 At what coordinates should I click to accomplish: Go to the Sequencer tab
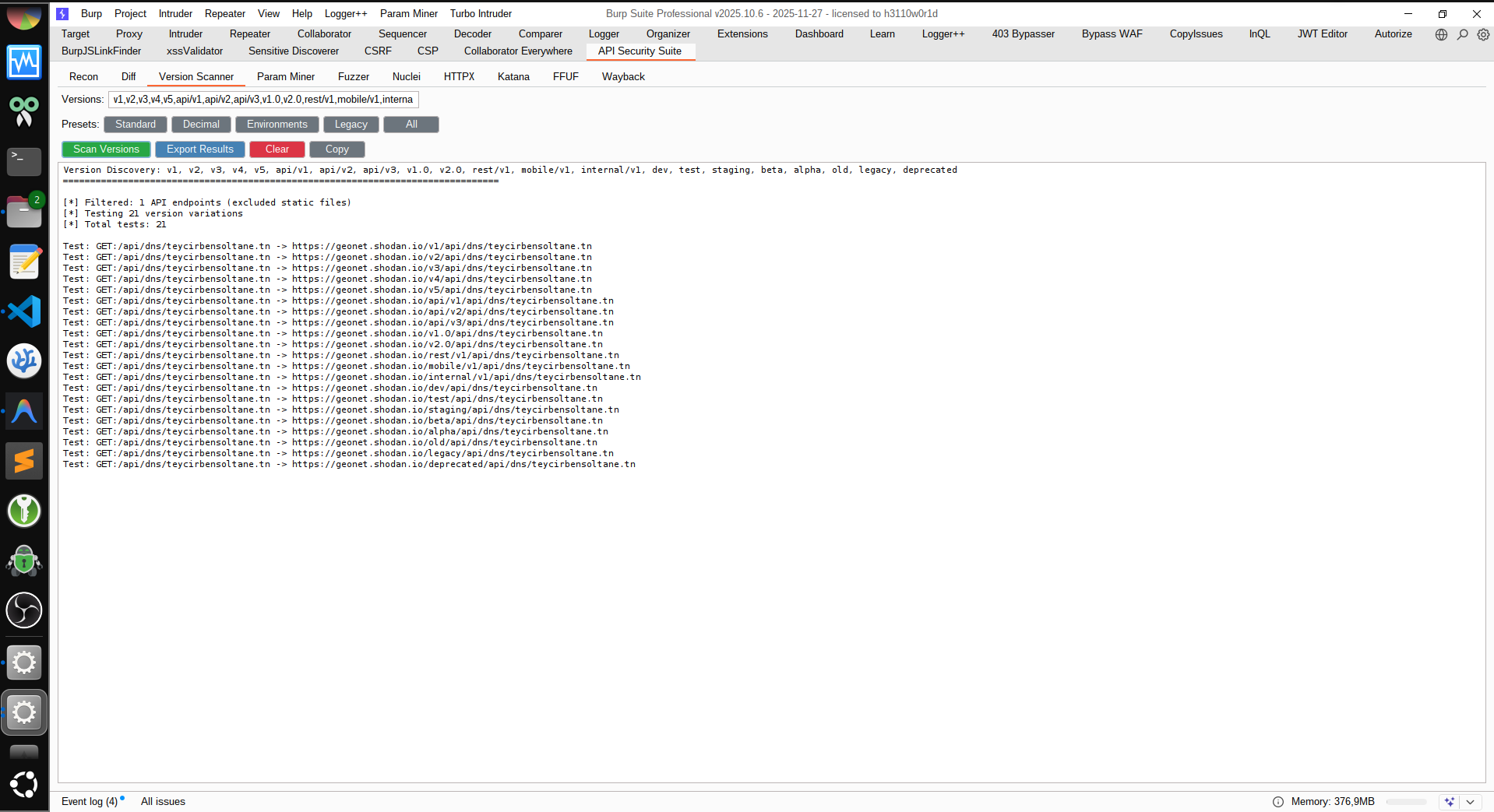coord(403,34)
